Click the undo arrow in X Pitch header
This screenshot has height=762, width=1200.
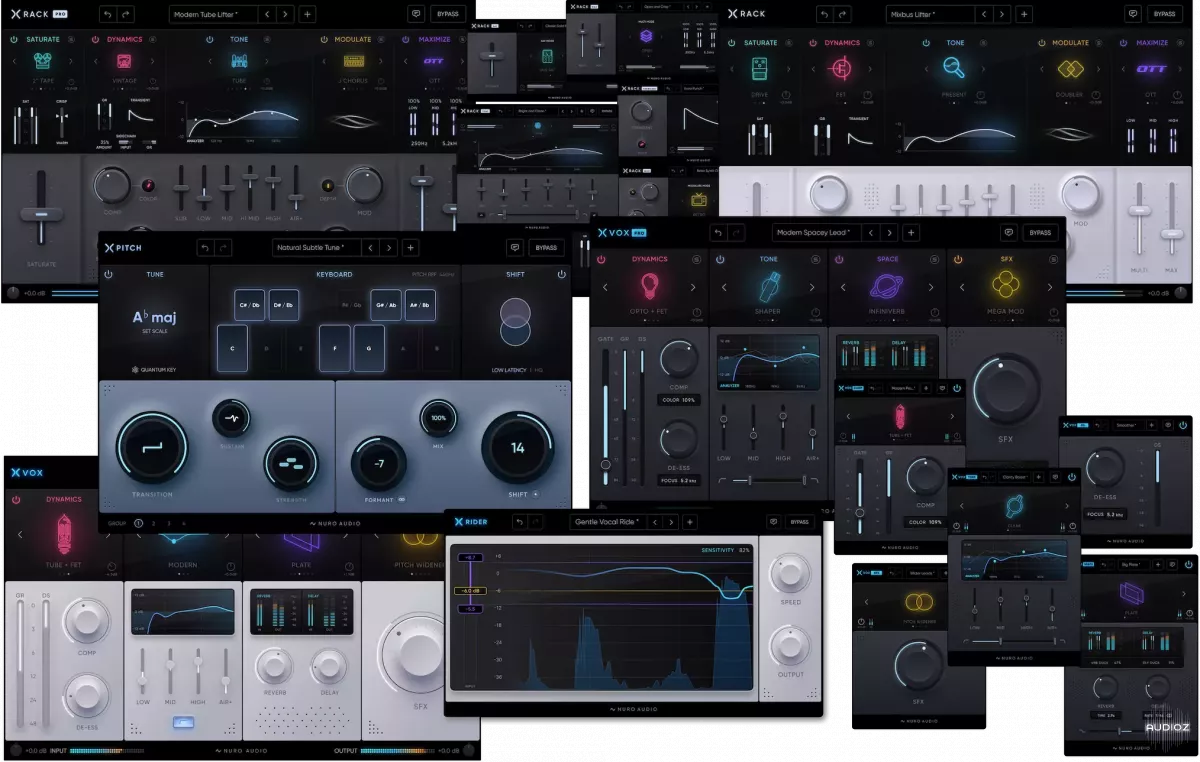click(204, 248)
